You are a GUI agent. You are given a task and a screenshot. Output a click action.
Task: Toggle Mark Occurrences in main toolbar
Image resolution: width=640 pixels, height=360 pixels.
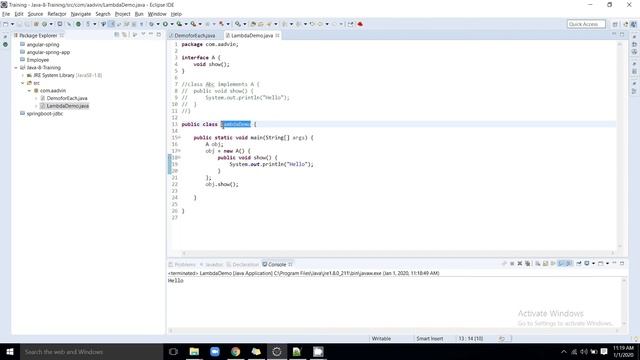coord(112,24)
